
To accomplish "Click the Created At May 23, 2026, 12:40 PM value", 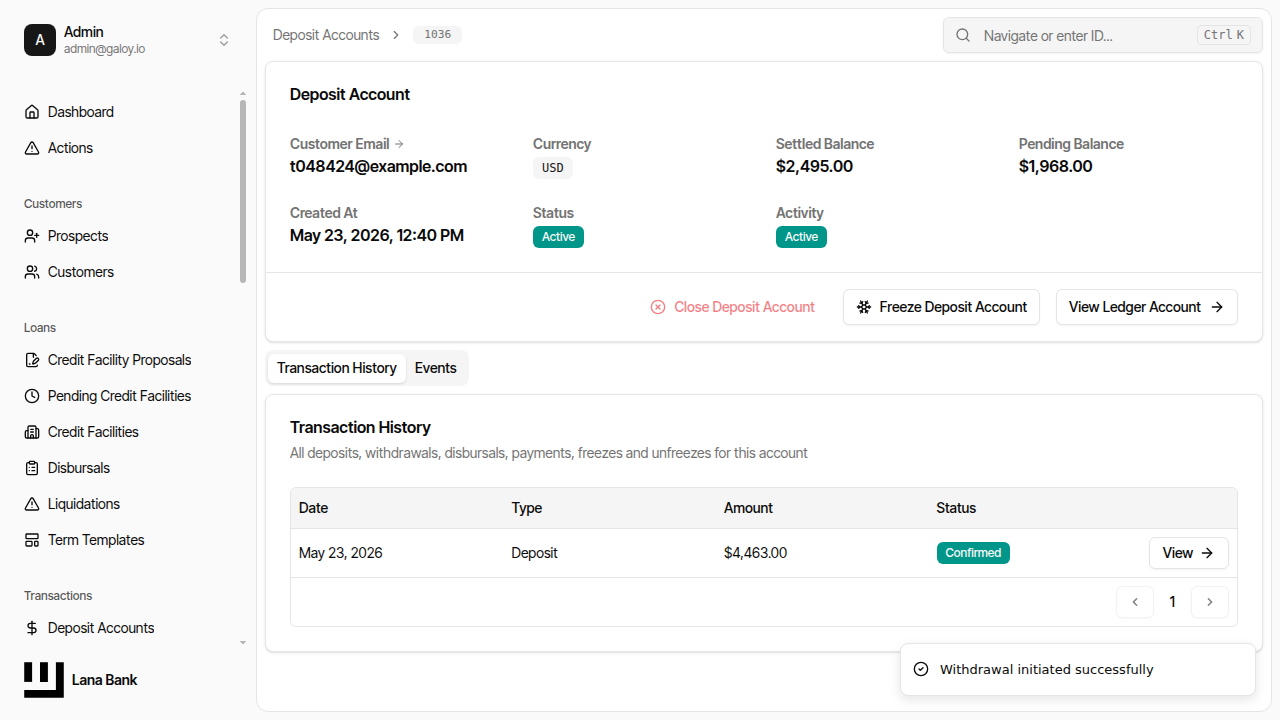I will click(377, 236).
